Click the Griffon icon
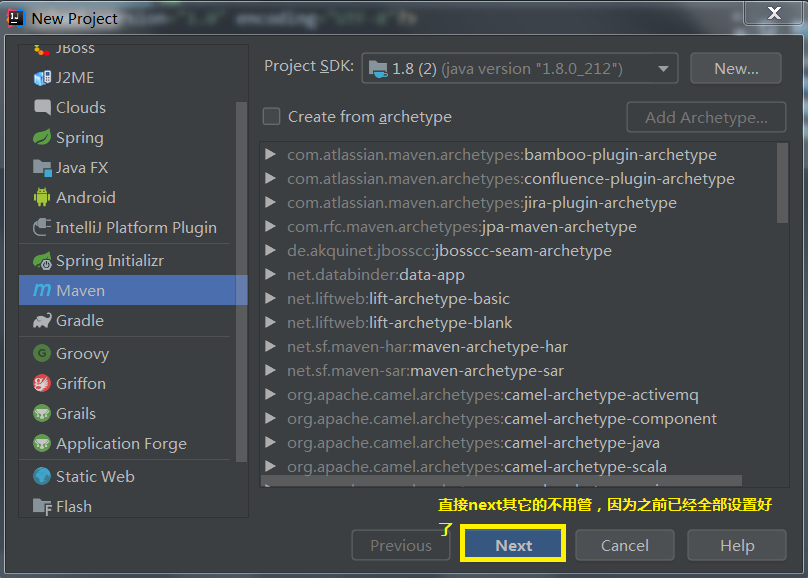 pos(42,383)
